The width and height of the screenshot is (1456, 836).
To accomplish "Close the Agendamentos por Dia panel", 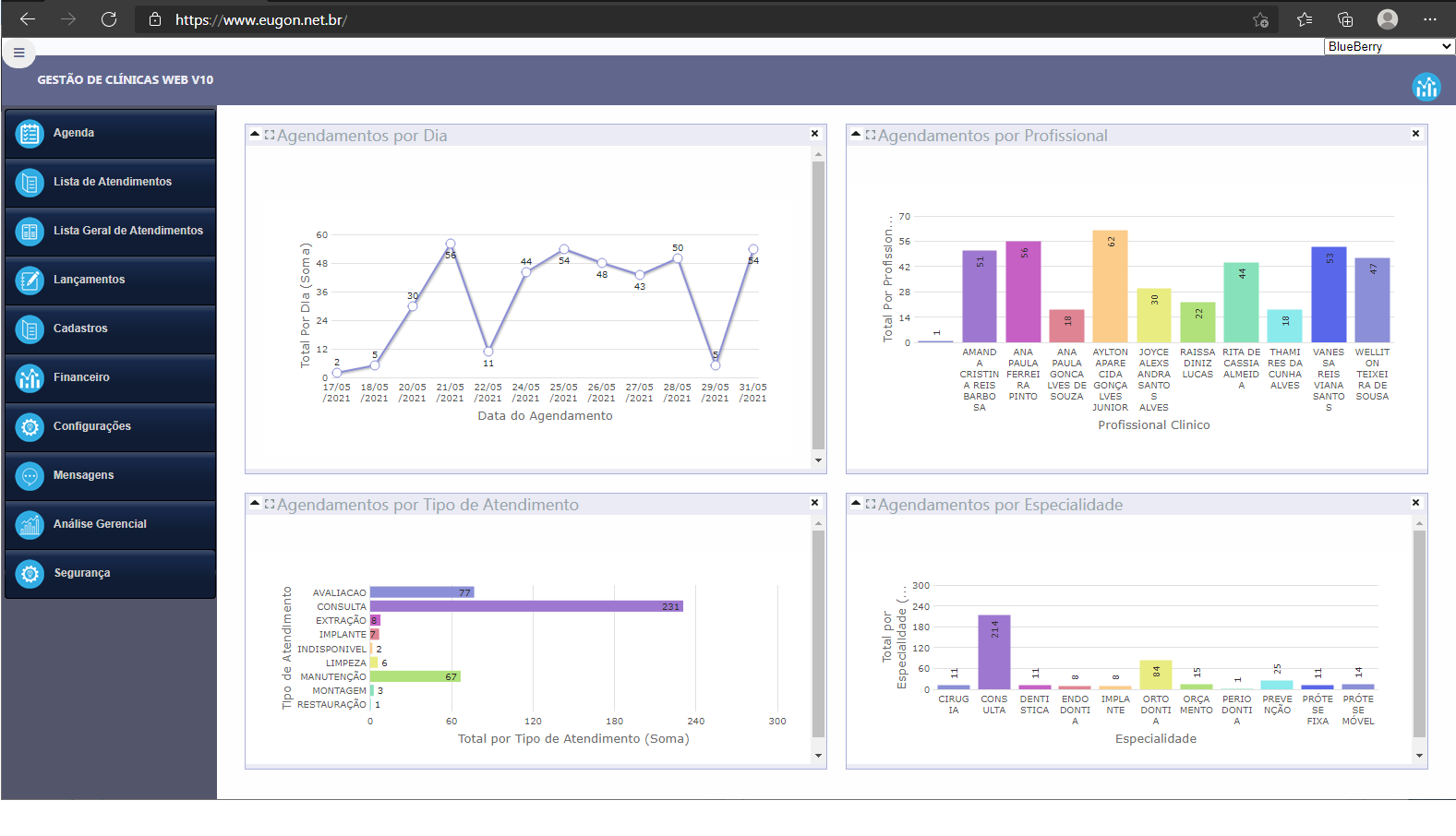I will tap(814, 134).
